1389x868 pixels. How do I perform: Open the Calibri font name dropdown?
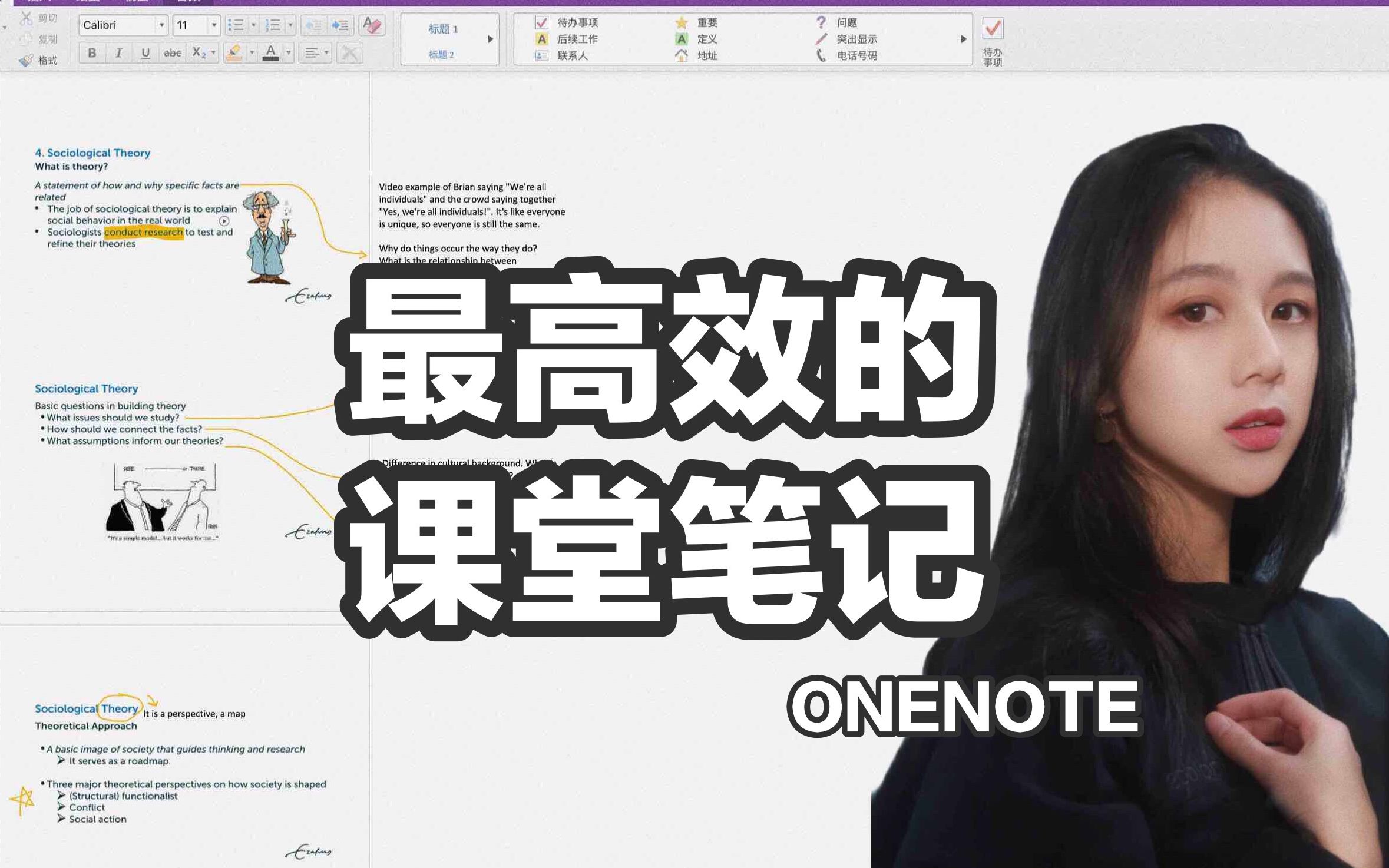pos(161,25)
